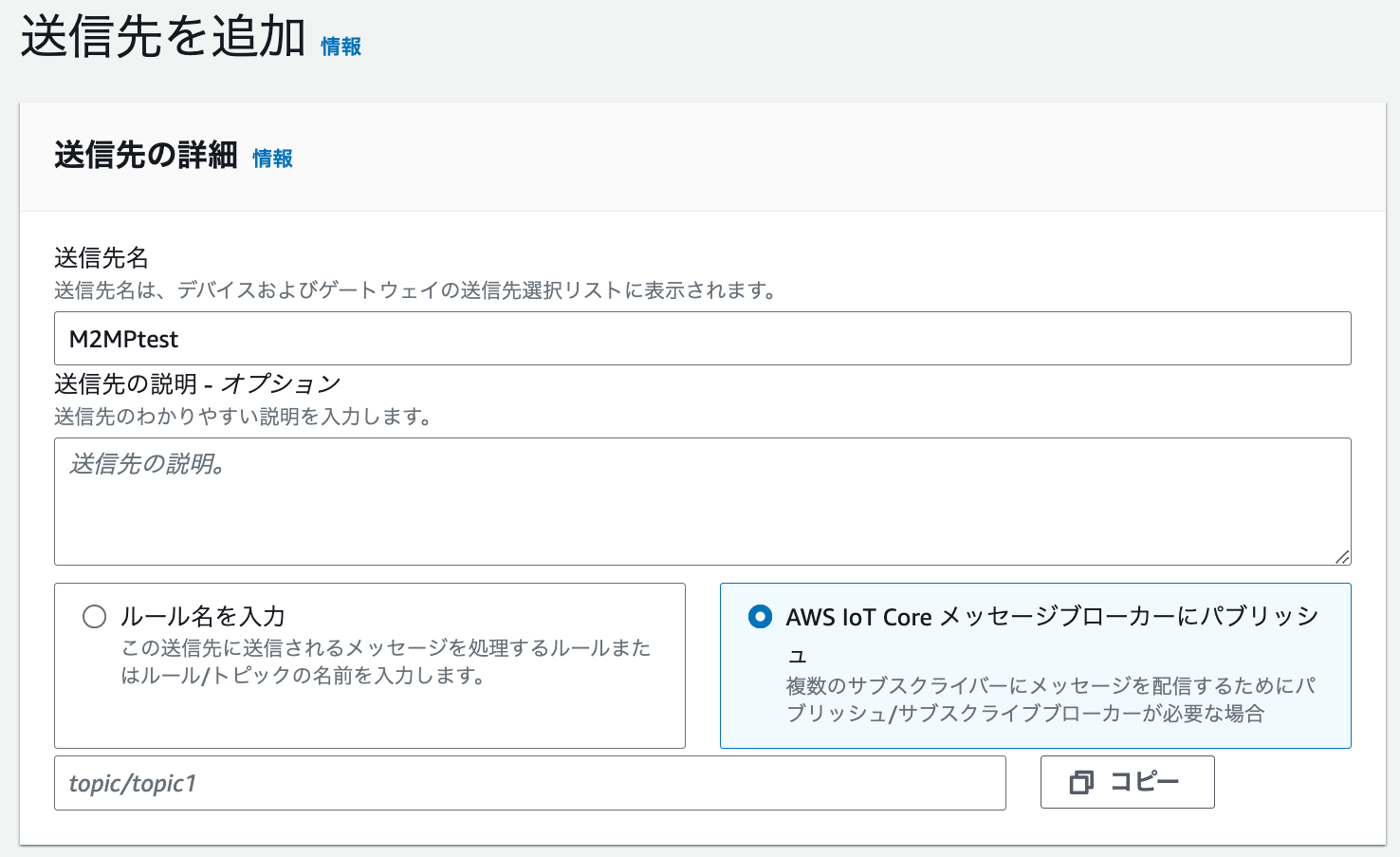Click the text area resize handle
The height and width of the screenshot is (857, 1400).
coord(1341,556)
